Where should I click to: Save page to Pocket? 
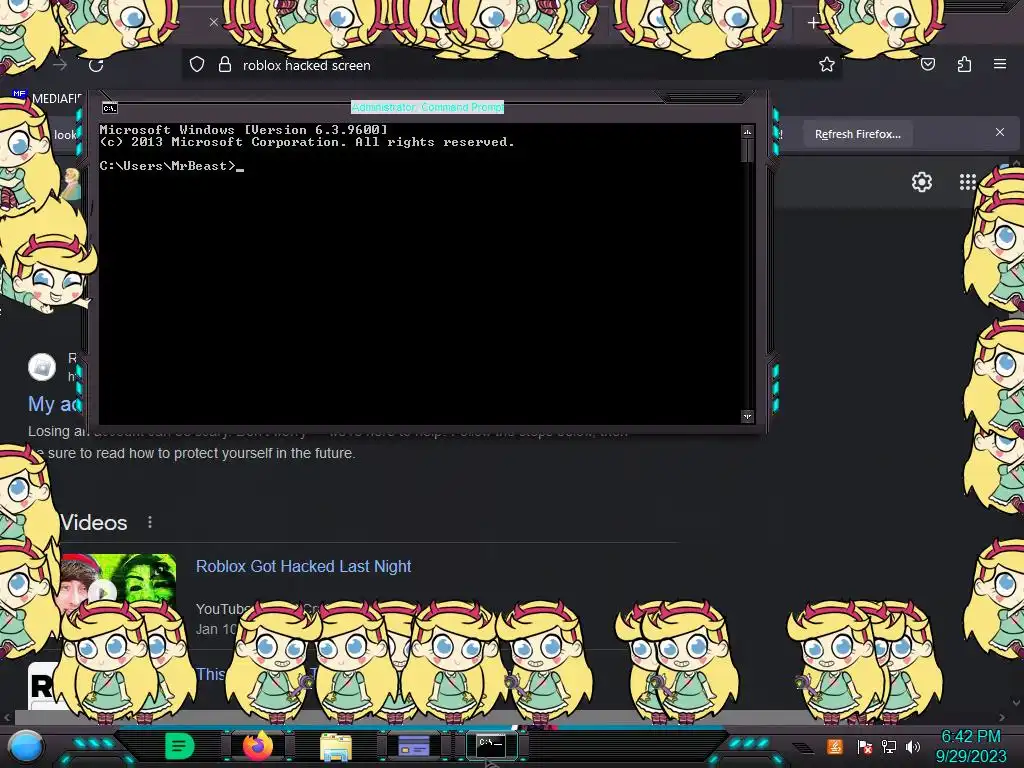(x=928, y=64)
